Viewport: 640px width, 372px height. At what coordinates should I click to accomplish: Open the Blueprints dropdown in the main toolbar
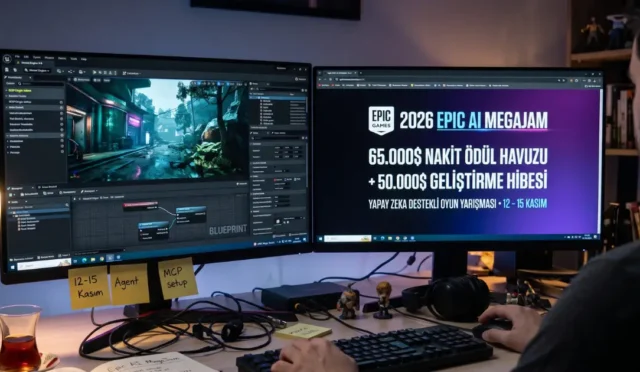tap(71, 71)
